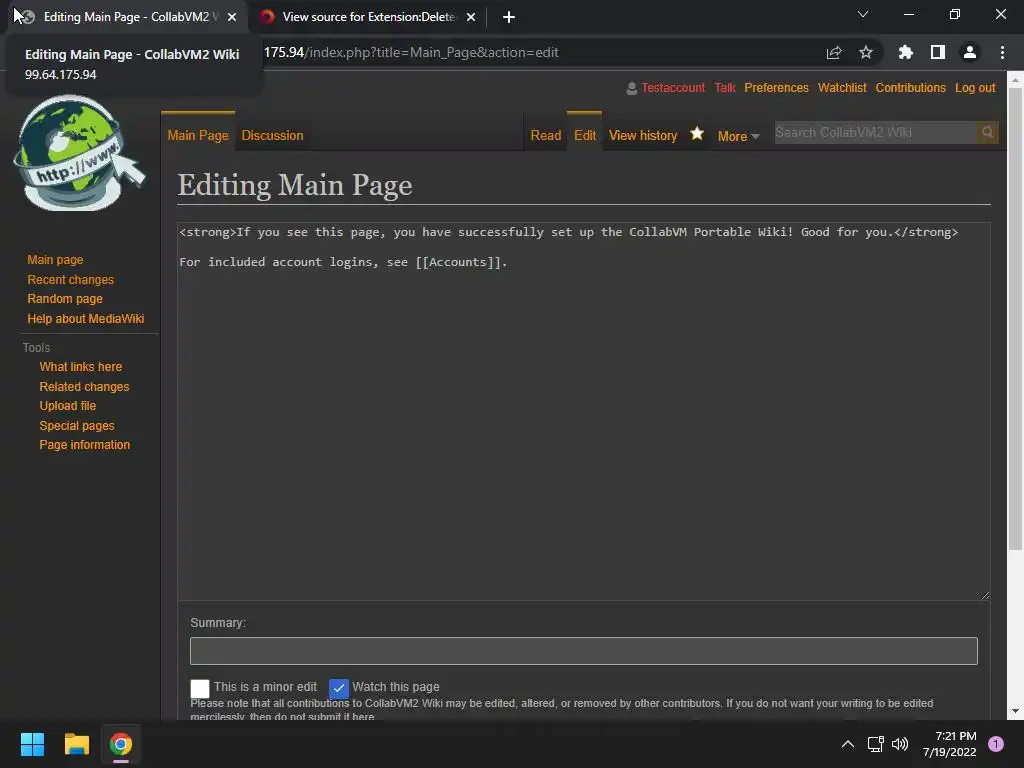1024x768 pixels.
Task: Open Random page in sidebar
Action: [x=65, y=298]
